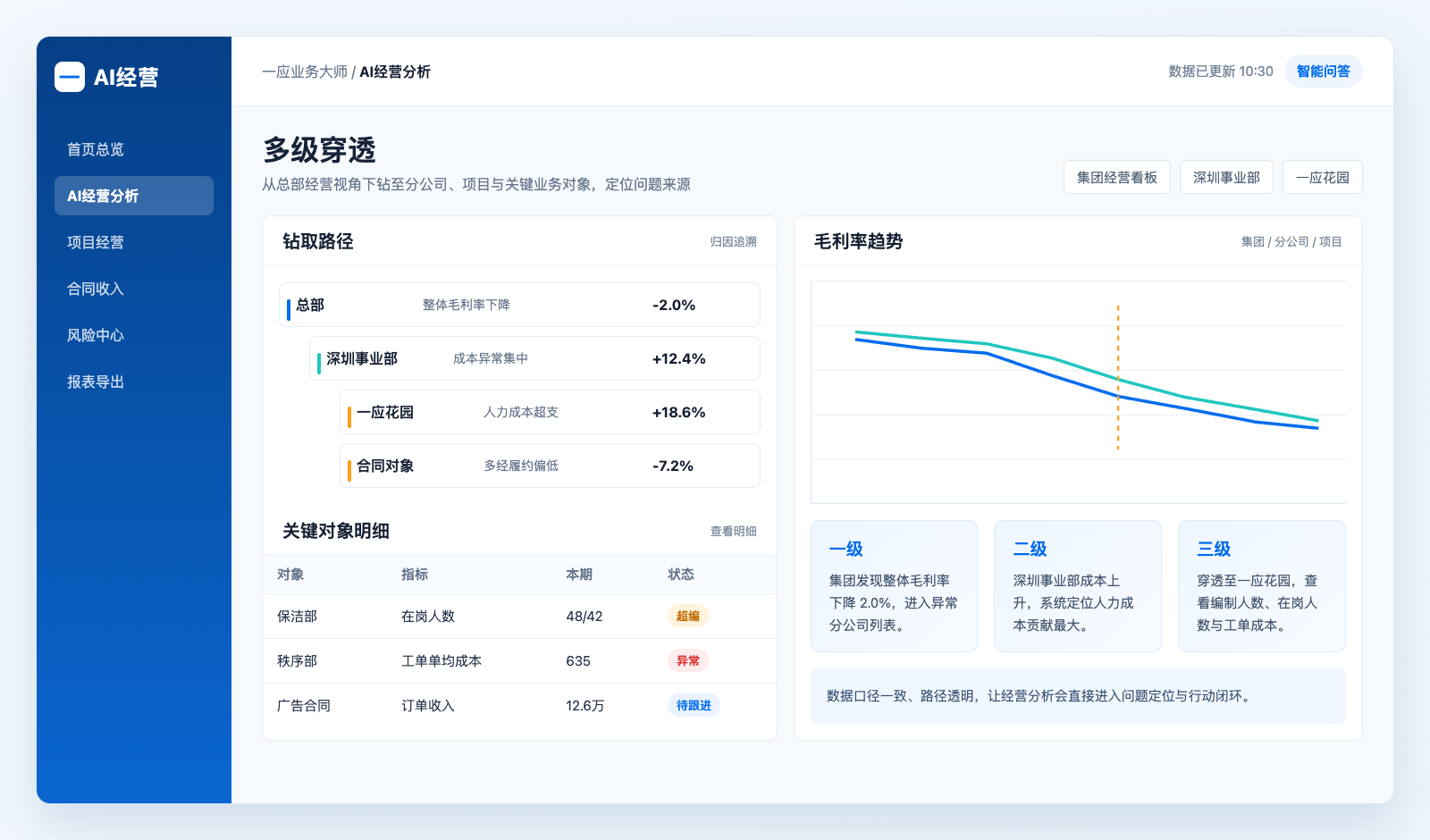1430x840 pixels.
Task: Click the 关键对象明细 section title
Action: coord(336,531)
